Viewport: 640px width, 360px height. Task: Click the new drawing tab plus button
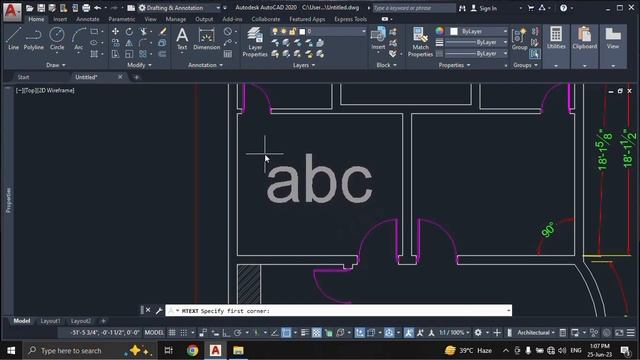click(x=136, y=77)
